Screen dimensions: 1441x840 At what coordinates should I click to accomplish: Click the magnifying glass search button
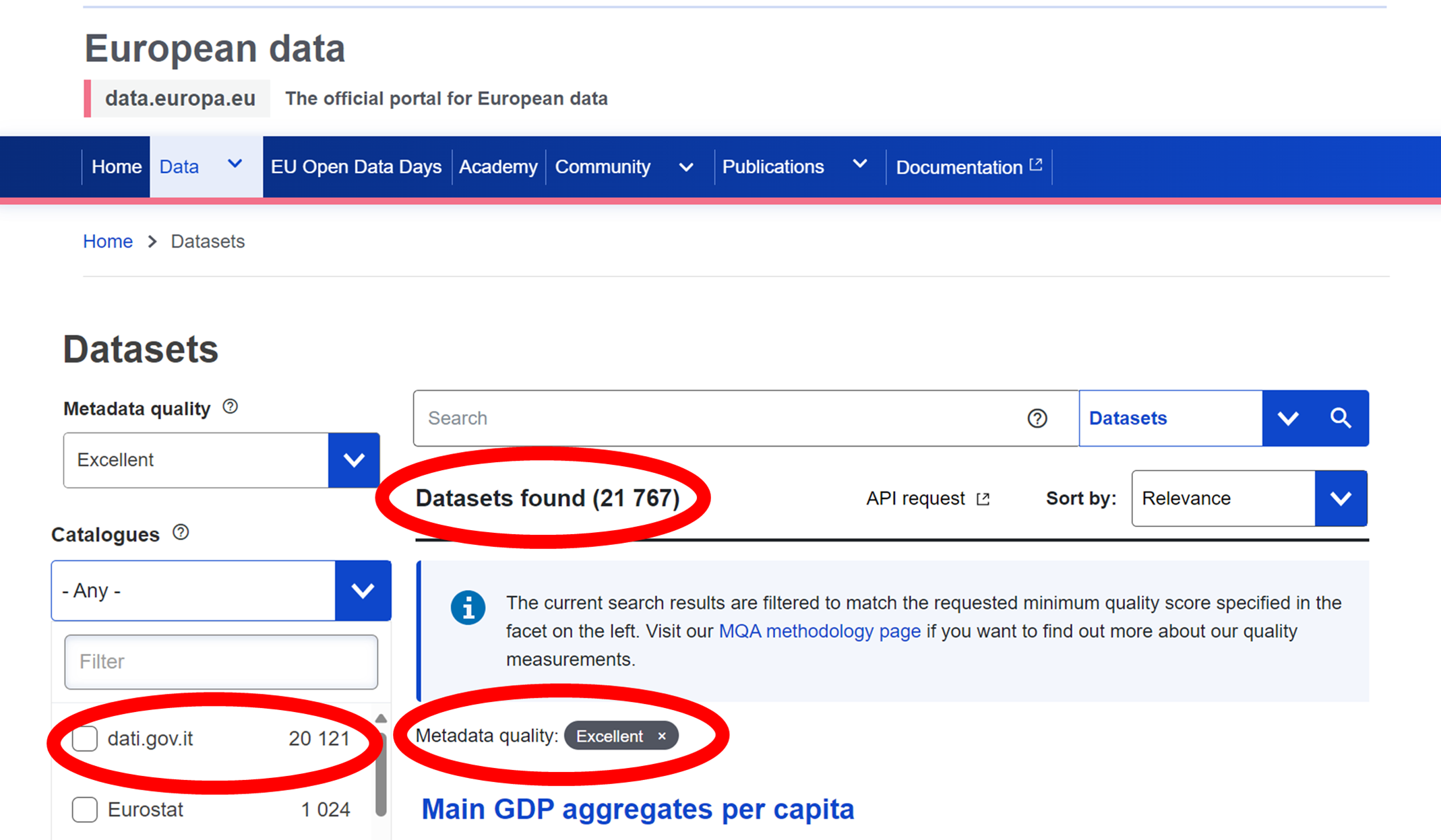[x=1341, y=418]
